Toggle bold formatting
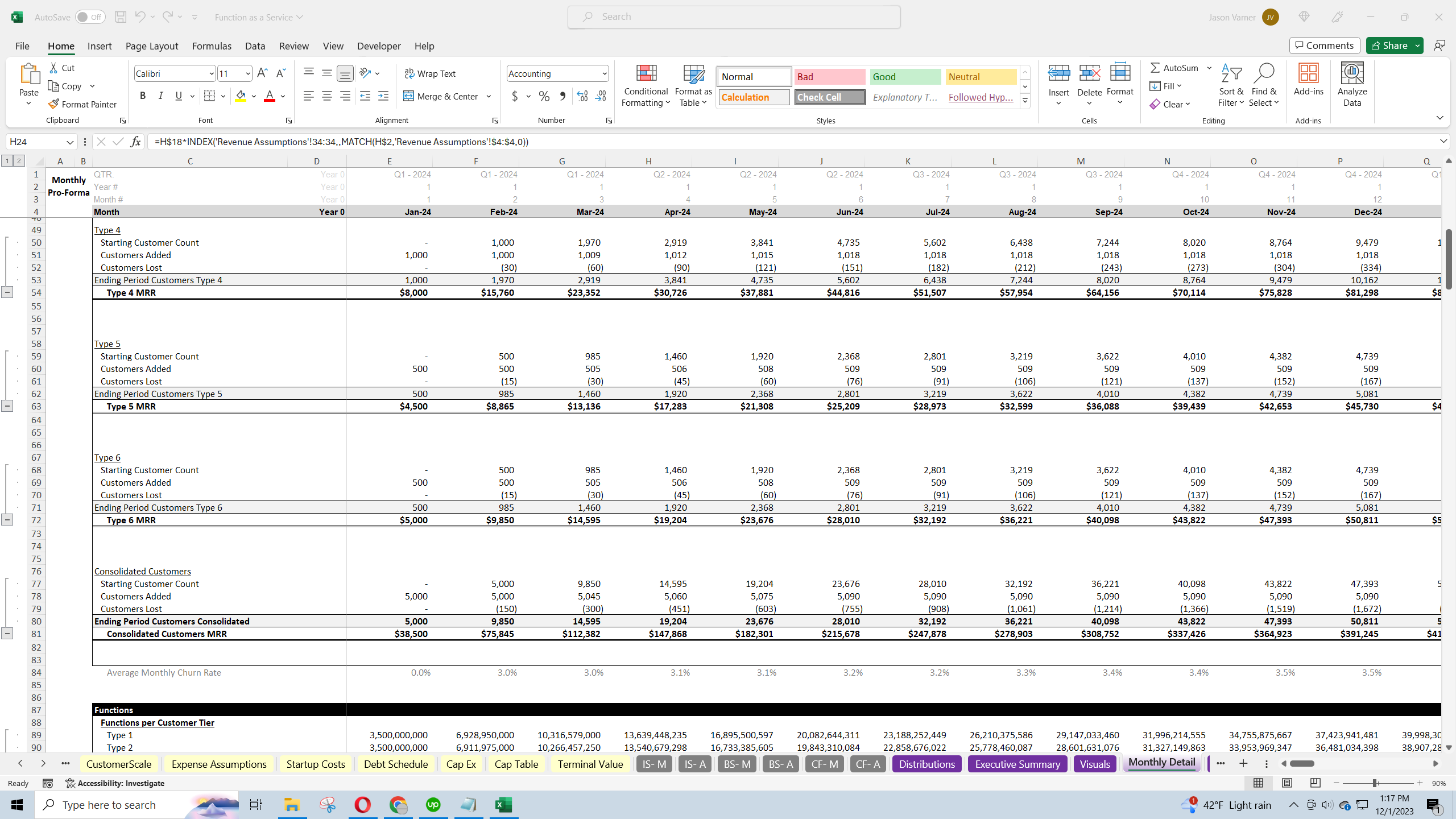Screen dimensions: 1456x819 (143, 96)
